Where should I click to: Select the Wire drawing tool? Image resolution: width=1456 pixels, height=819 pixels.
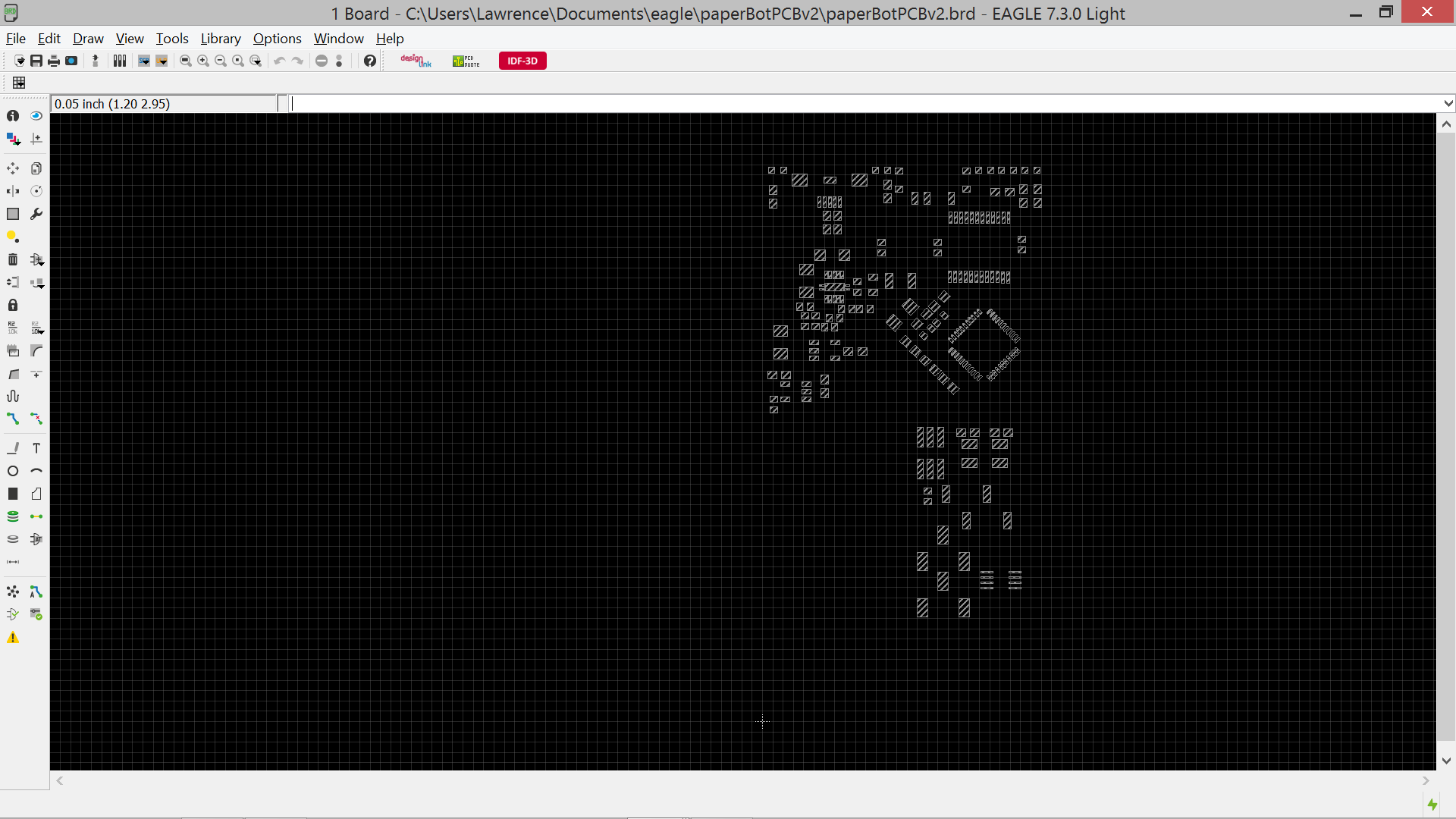click(13, 448)
